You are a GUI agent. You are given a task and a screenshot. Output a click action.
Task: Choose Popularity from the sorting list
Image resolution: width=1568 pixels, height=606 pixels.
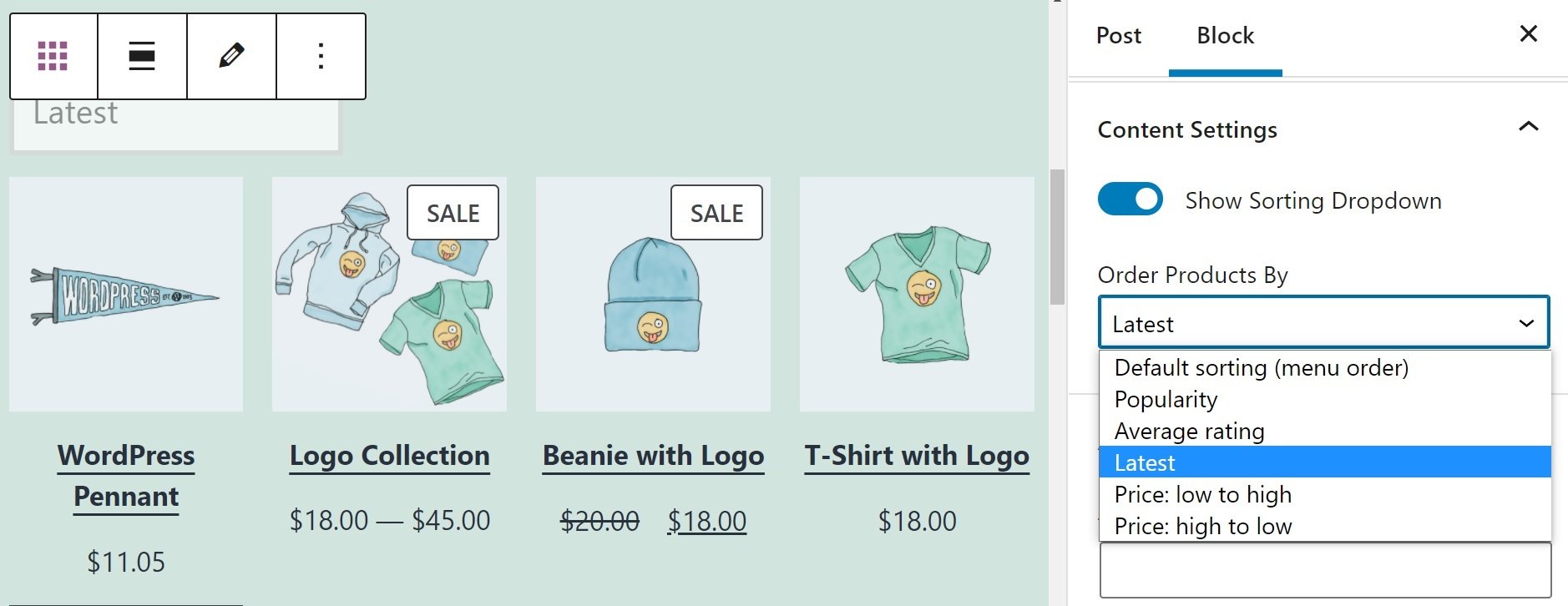pos(1166,400)
